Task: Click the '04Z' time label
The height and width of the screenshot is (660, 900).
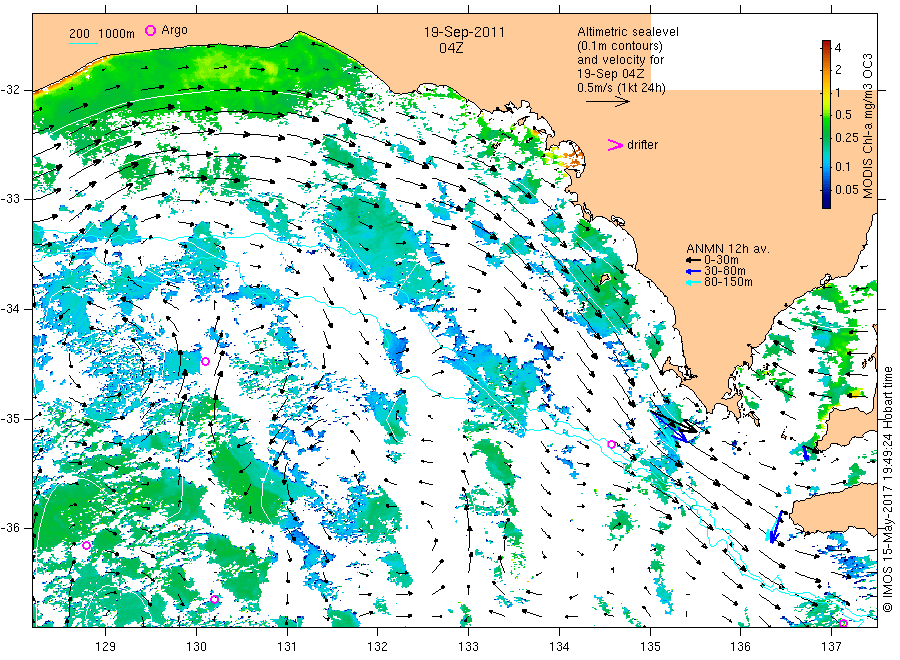Action: (451, 48)
